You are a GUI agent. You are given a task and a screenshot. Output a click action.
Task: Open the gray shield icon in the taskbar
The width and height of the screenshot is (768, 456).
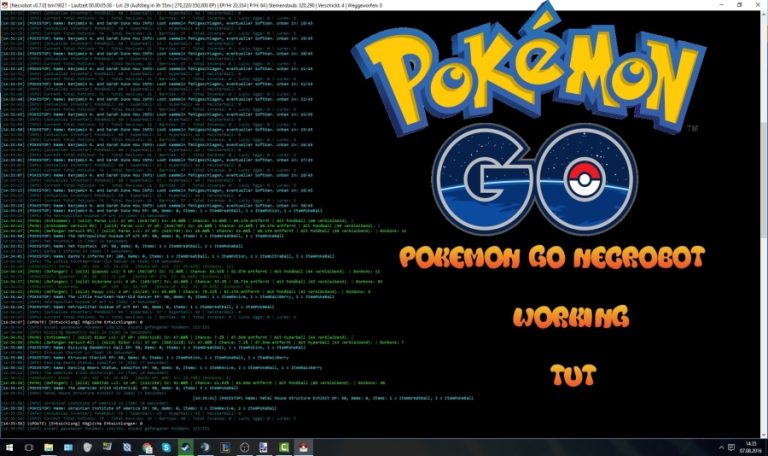[87, 447]
